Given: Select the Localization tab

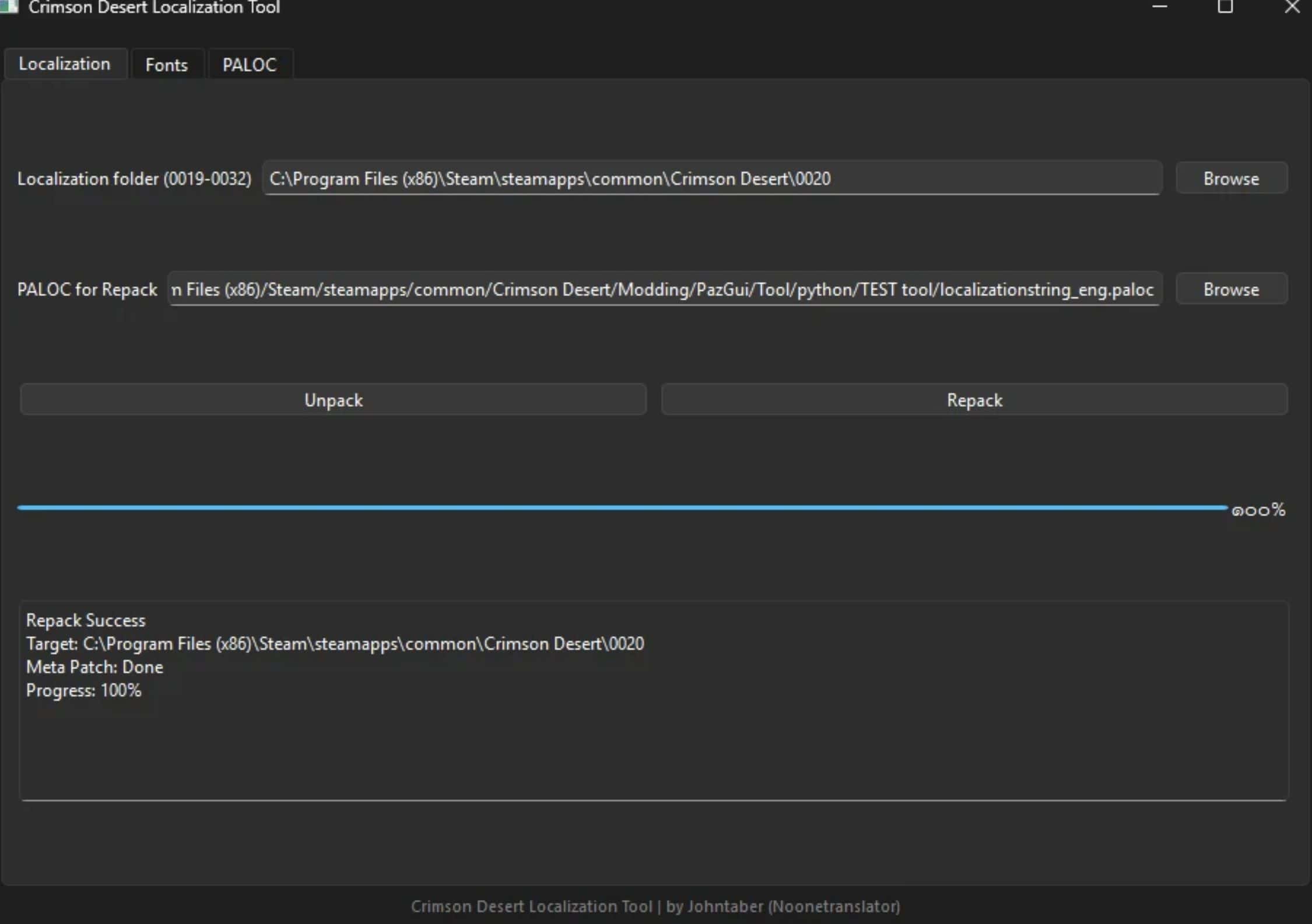Looking at the screenshot, I should pyautogui.click(x=65, y=63).
